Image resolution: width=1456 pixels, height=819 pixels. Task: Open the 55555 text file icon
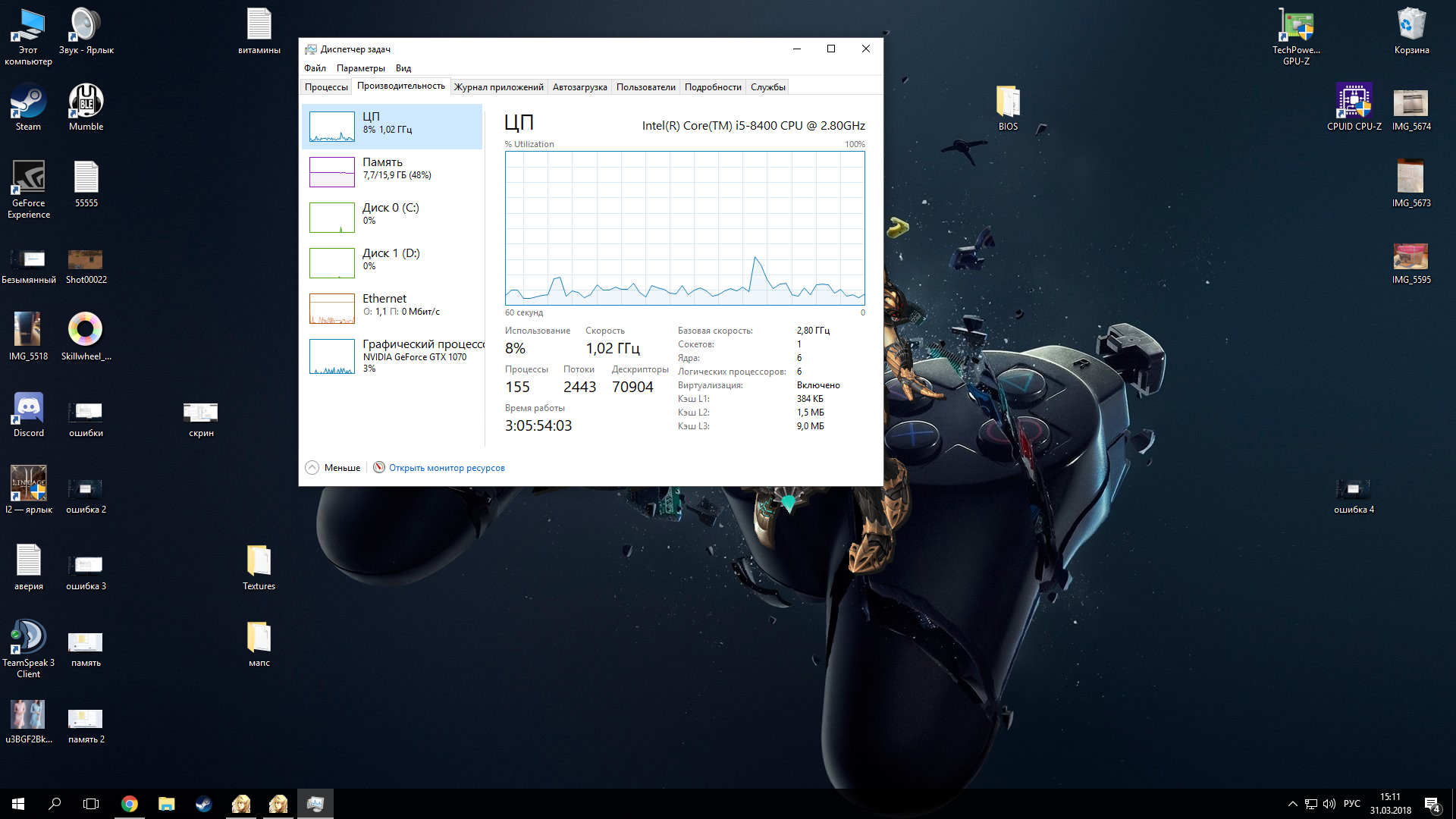point(86,184)
